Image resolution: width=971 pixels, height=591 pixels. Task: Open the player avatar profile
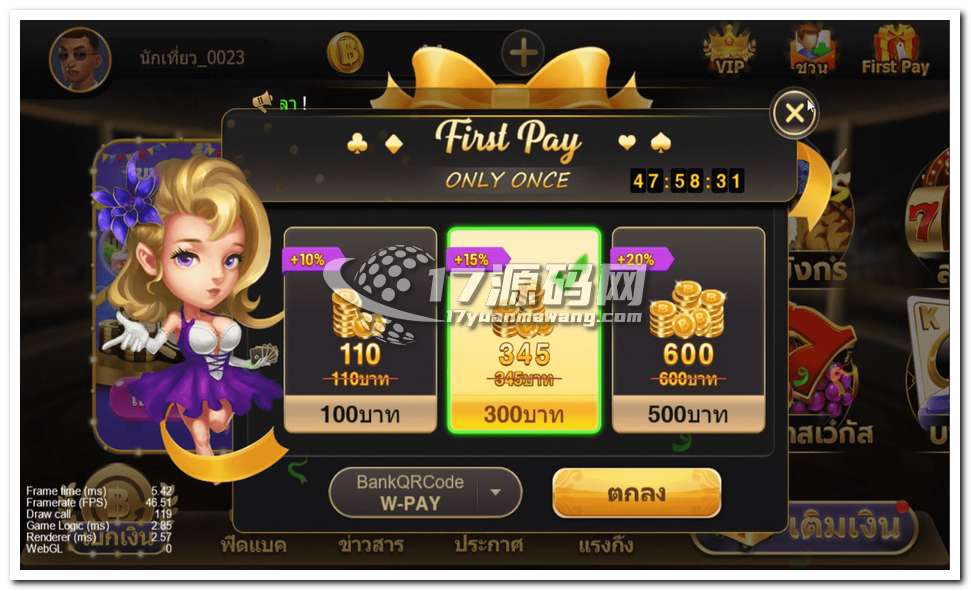click(80, 59)
